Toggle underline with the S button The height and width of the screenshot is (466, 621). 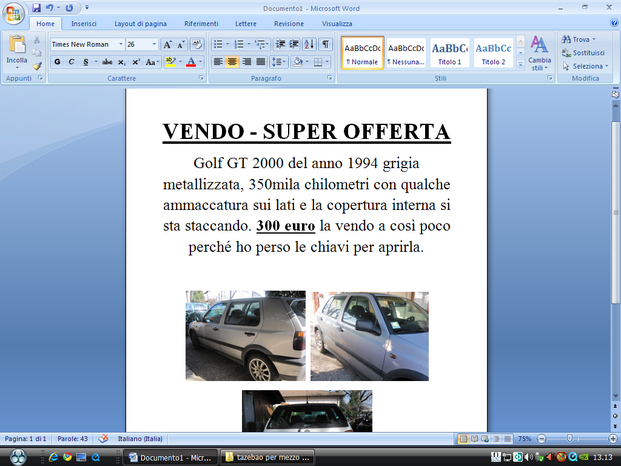[x=86, y=62]
